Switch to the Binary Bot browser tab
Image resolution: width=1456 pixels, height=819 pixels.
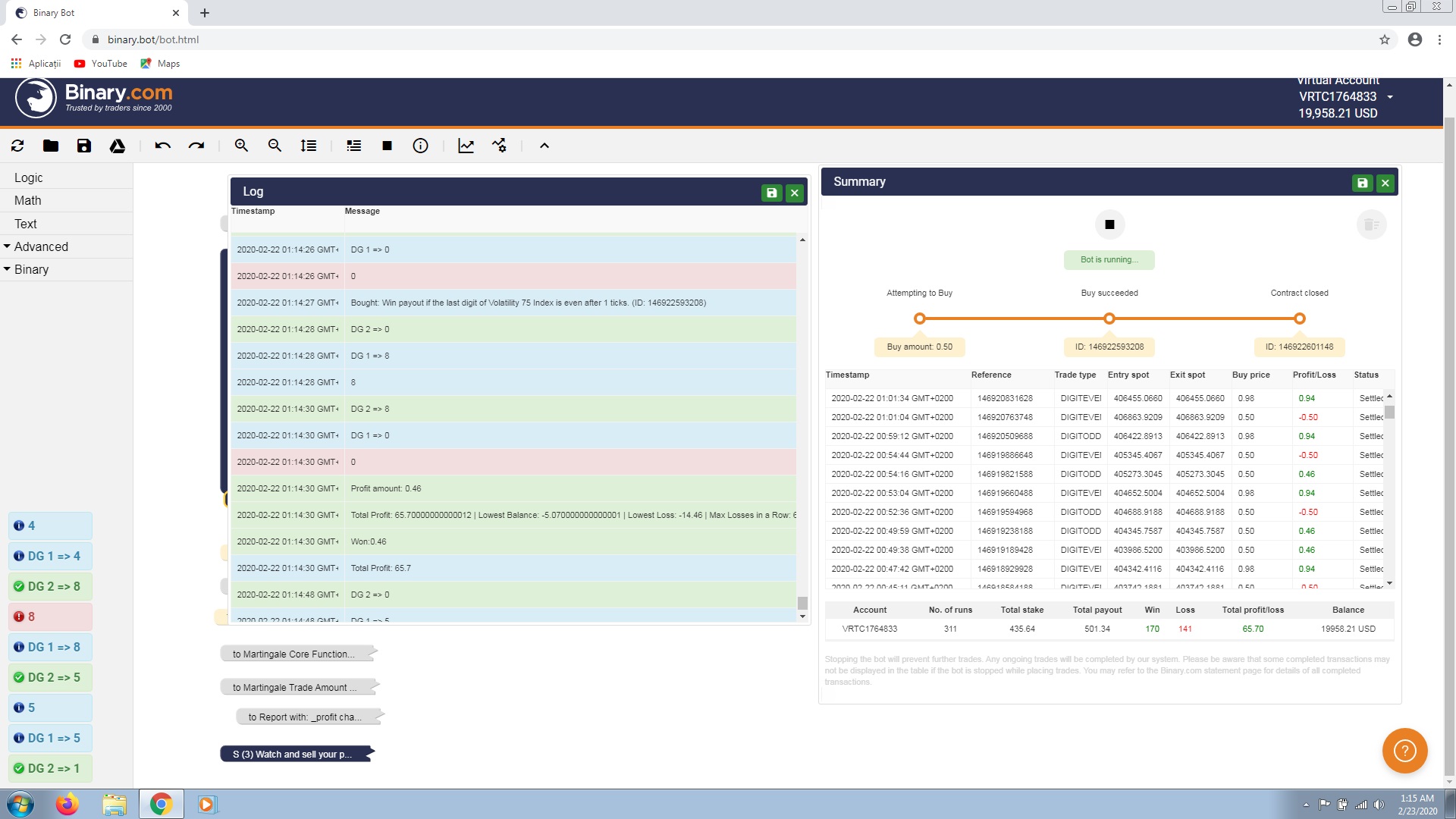coord(91,12)
